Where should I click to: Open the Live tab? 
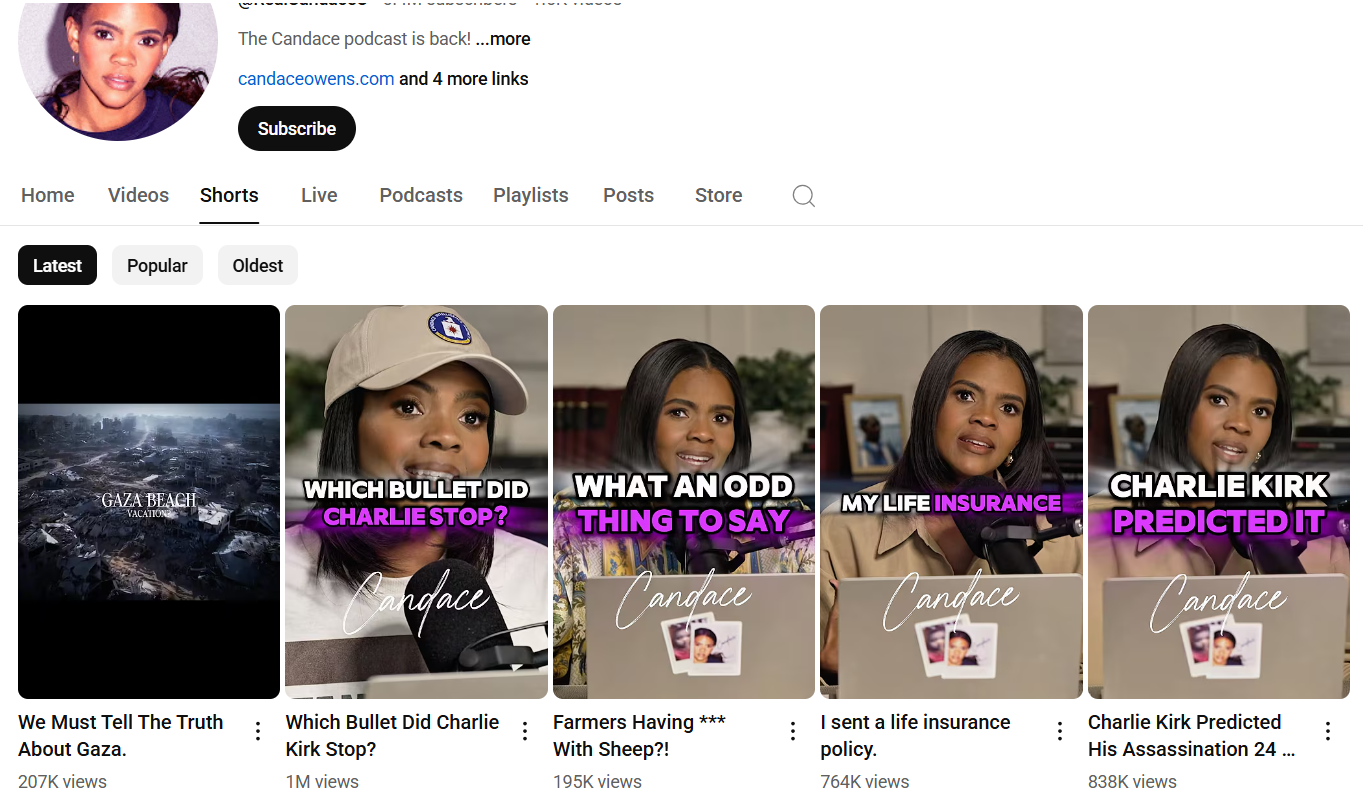pyautogui.click(x=319, y=195)
